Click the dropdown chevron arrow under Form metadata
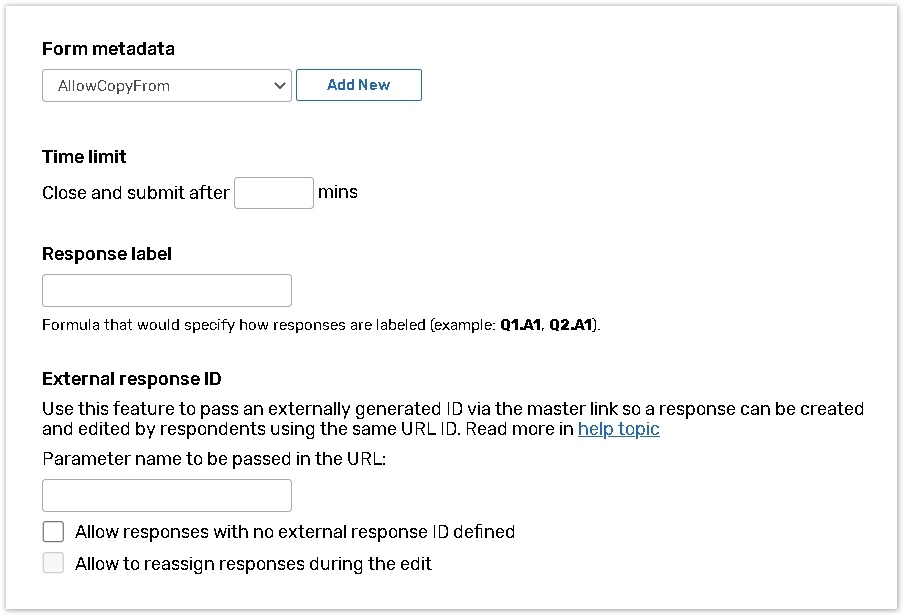 (x=279, y=86)
